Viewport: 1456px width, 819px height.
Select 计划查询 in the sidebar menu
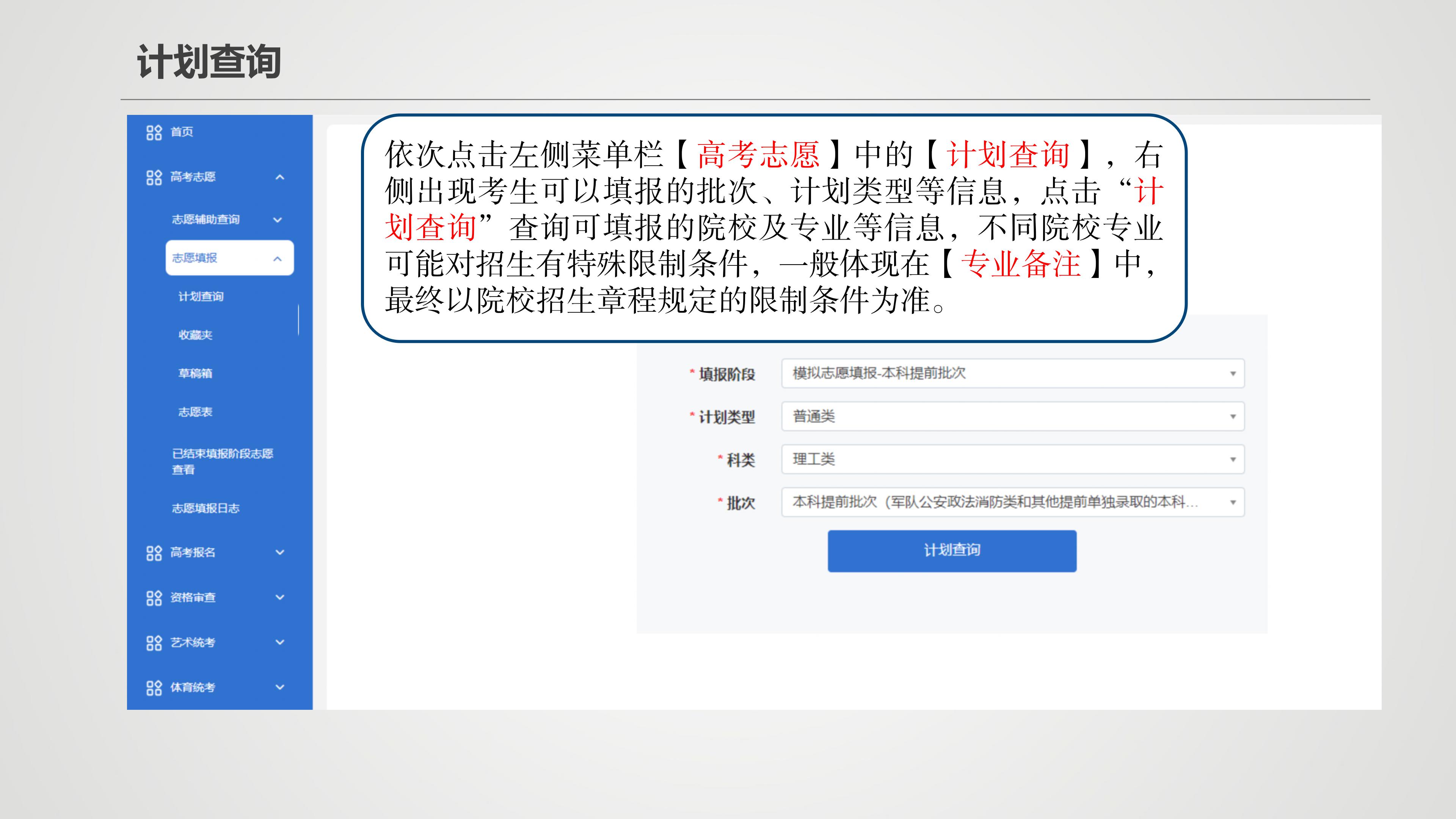201,297
